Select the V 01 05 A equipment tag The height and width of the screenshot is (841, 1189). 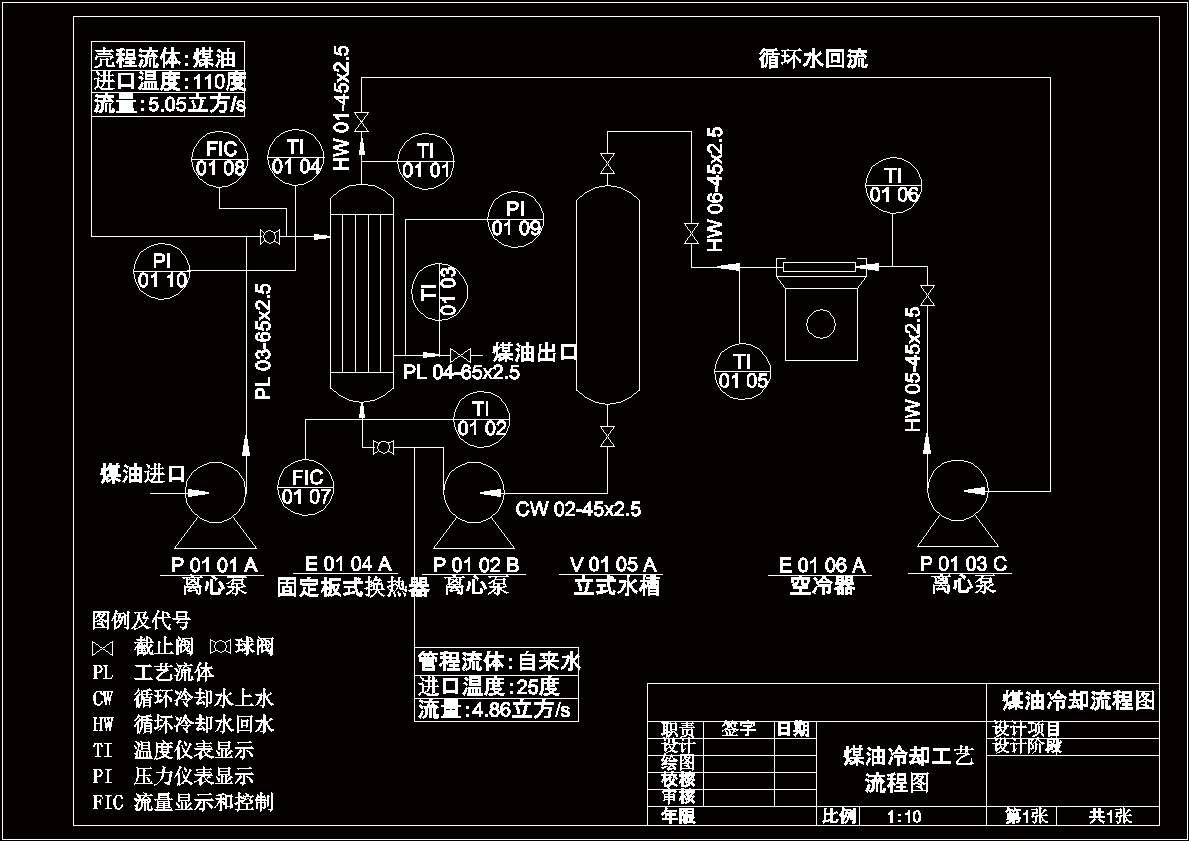point(613,564)
